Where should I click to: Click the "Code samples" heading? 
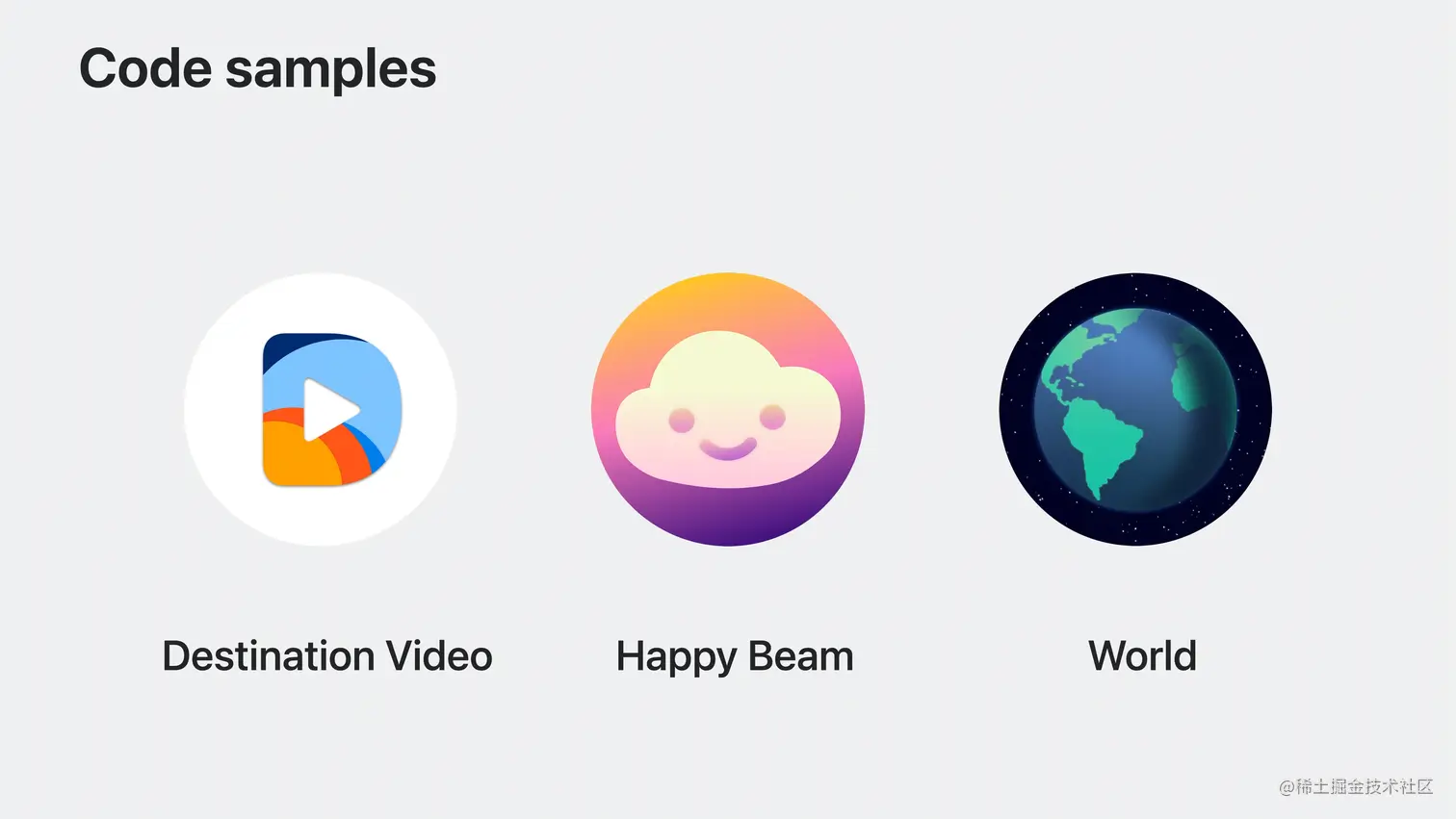tap(257, 69)
